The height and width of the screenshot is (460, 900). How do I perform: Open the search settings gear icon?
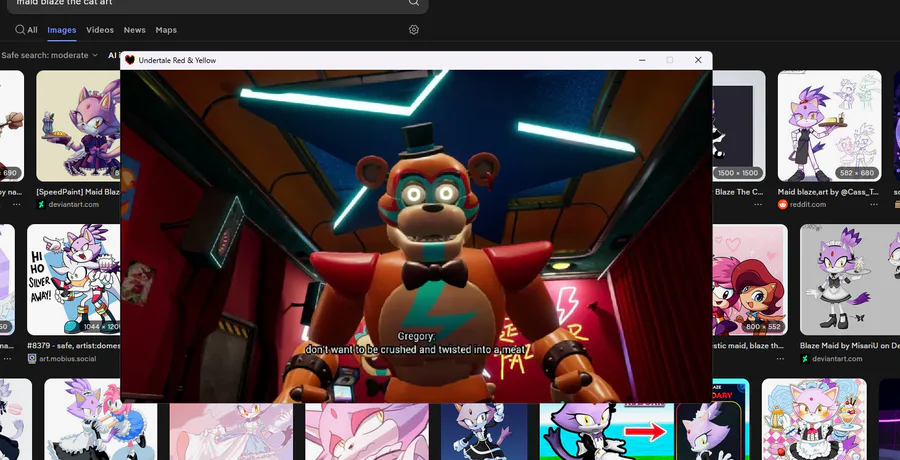[414, 30]
